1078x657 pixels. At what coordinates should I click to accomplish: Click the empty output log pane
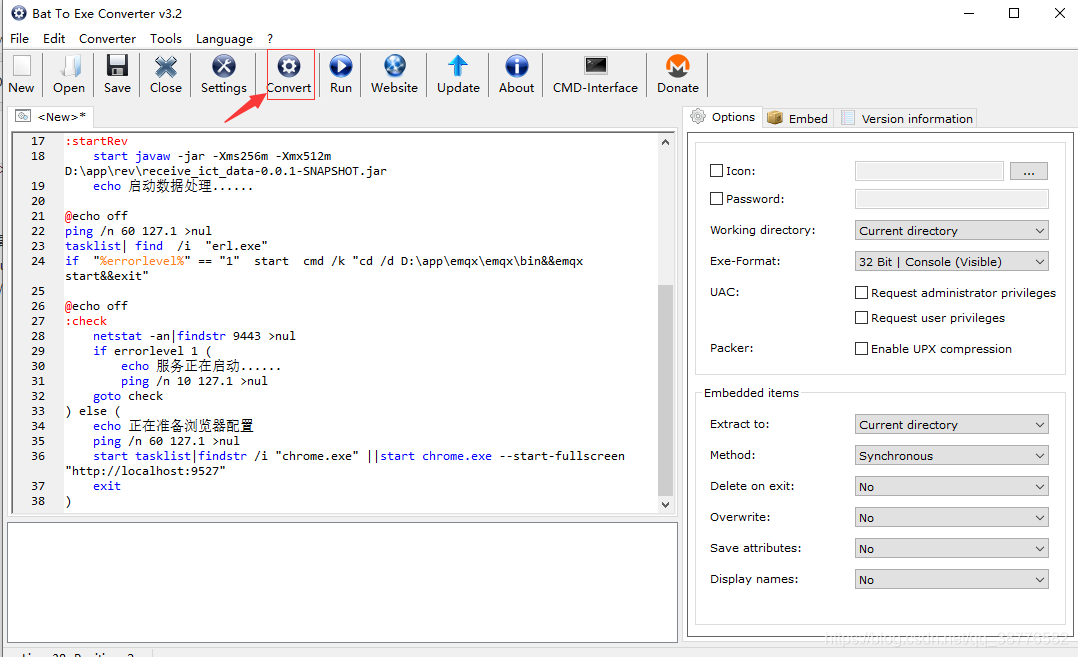point(342,582)
